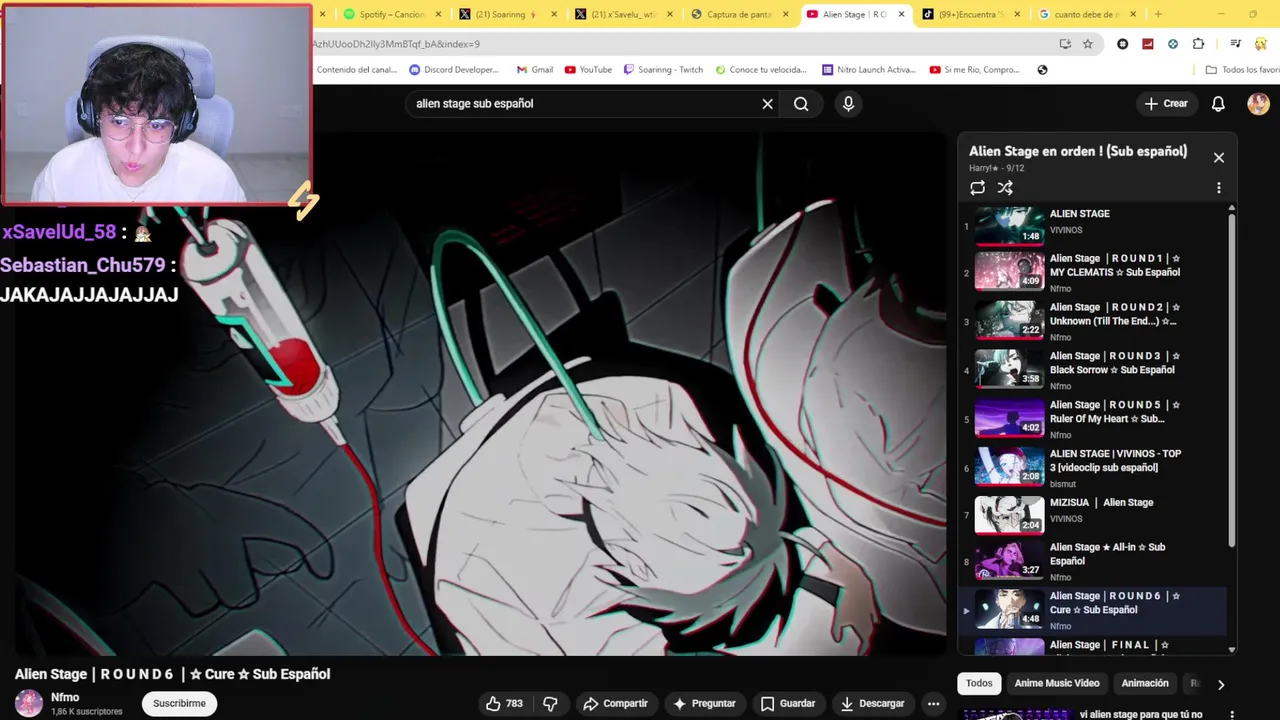The image size is (1280, 720).
Task: Switch to the "(21) x'Savelu" X tab
Action: pyautogui.click(x=623, y=14)
